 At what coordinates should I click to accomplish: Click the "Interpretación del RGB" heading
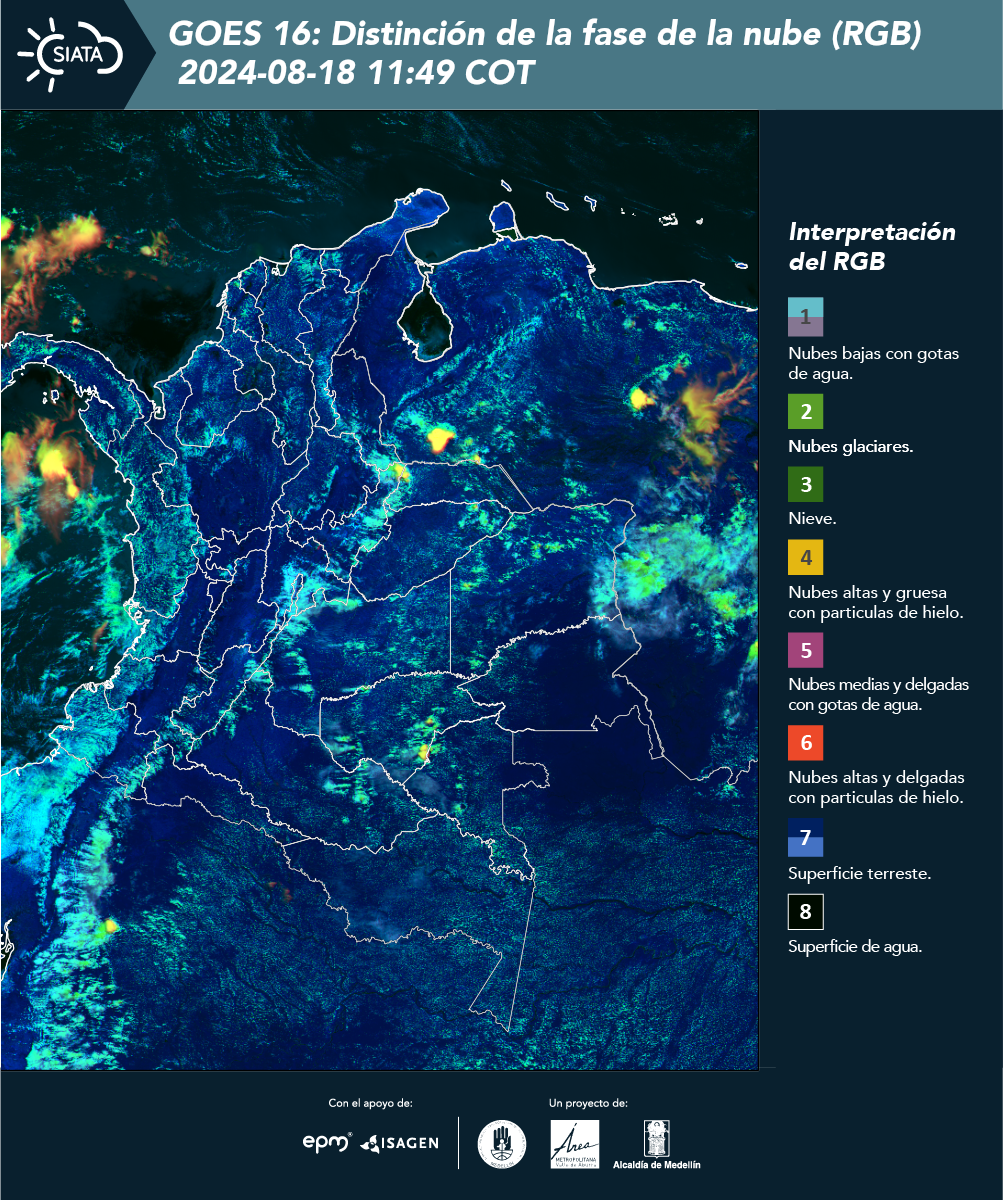click(x=872, y=247)
